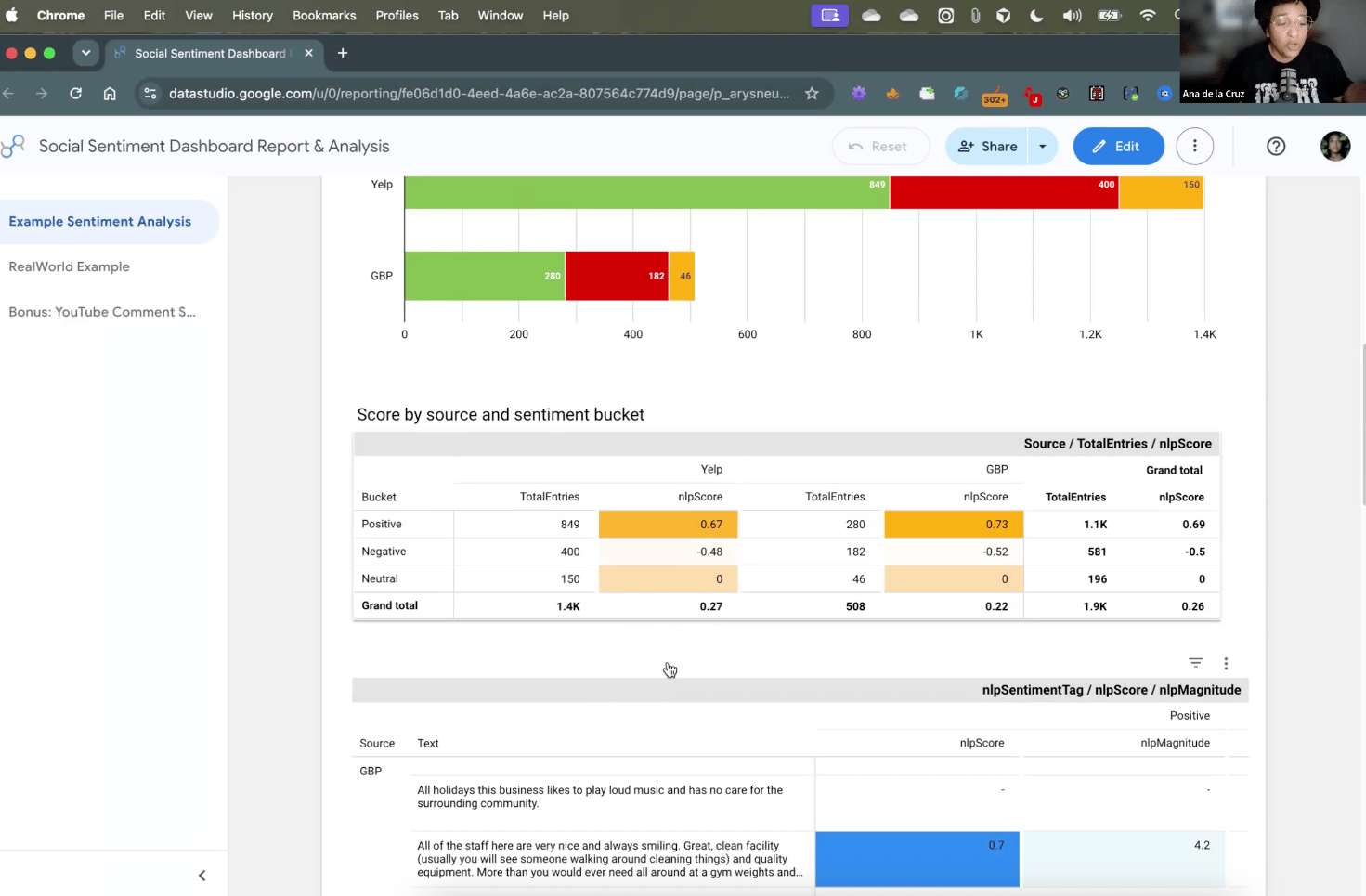
Task: Open the RealWorld Example page
Action: [x=70, y=266]
